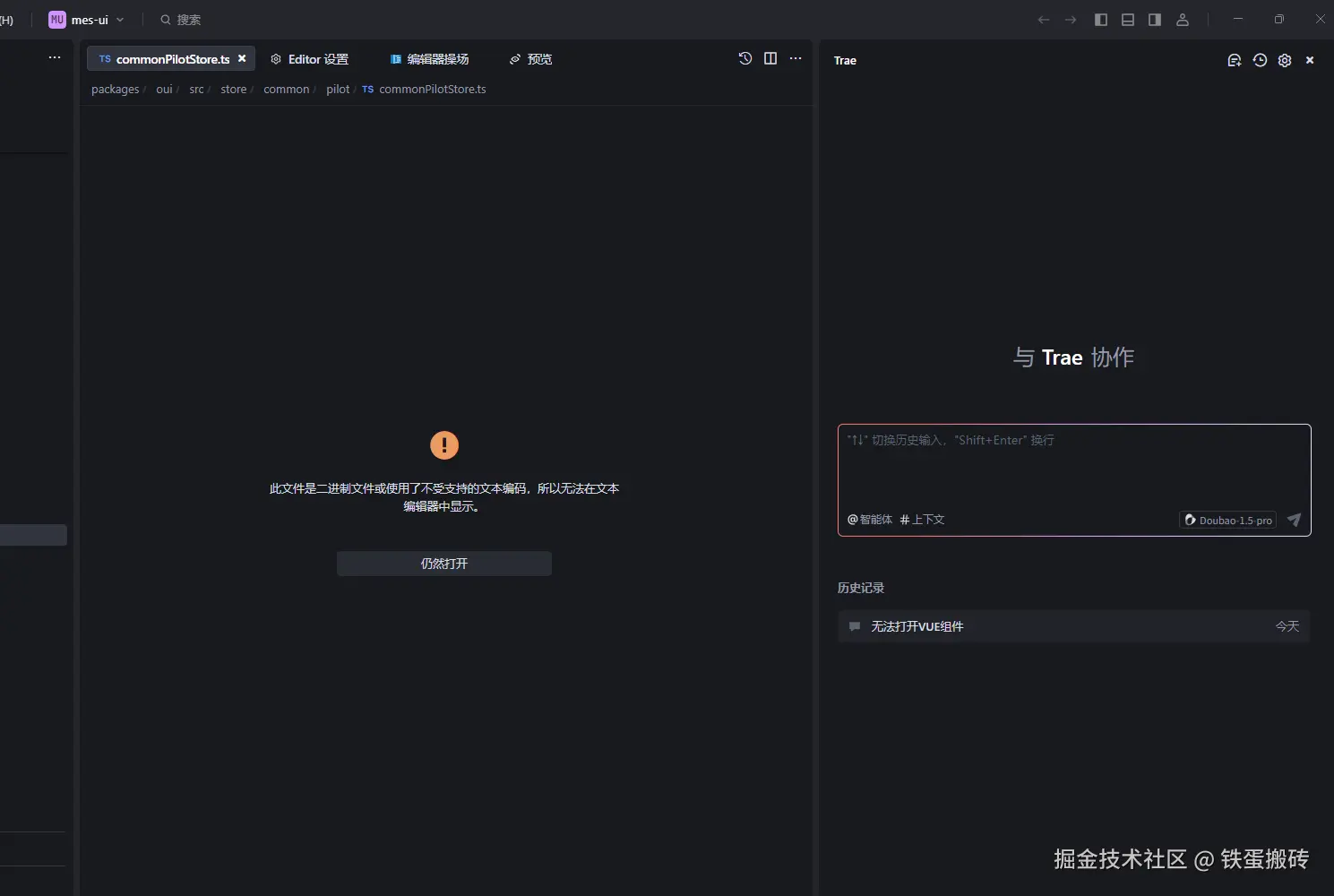The image size is (1334, 896).
Task: Toggle the left sidebar layout icon
Action: coord(1101,20)
